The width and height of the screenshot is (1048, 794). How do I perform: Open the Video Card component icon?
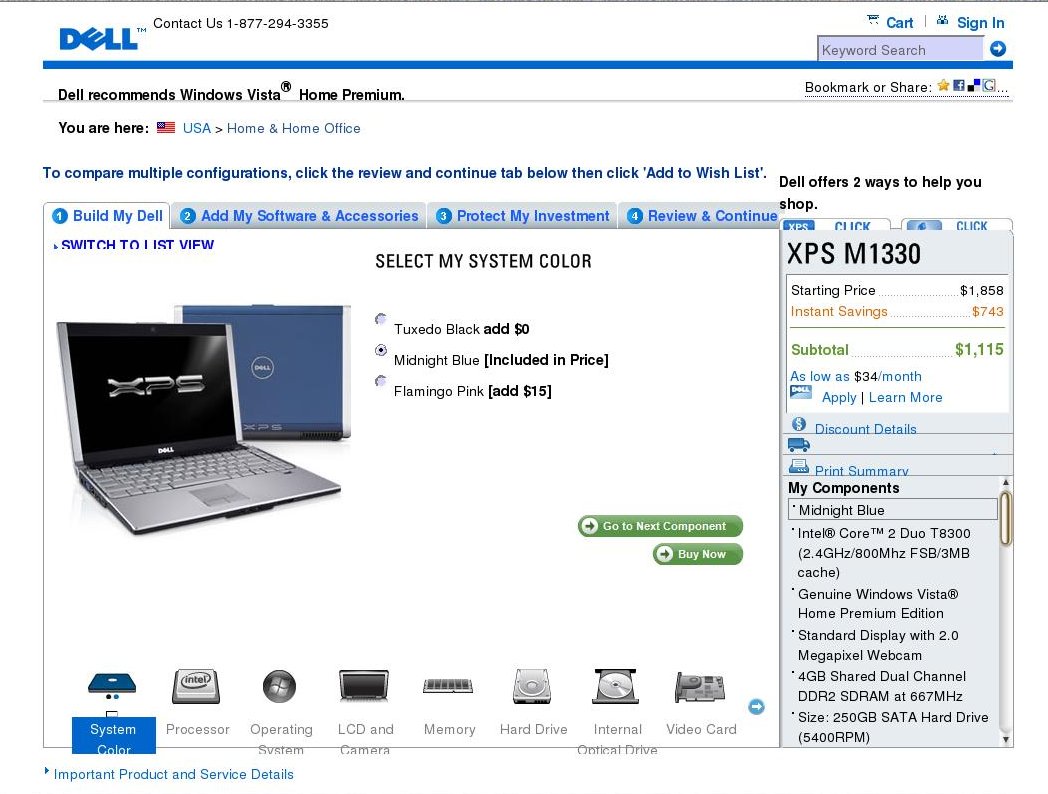click(x=700, y=687)
